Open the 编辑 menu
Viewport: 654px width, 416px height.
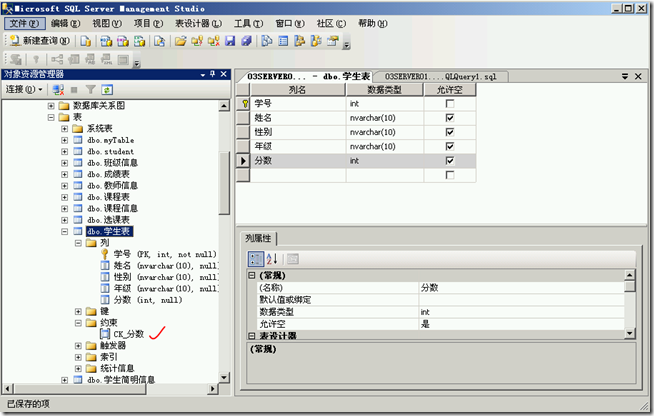coord(65,23)
